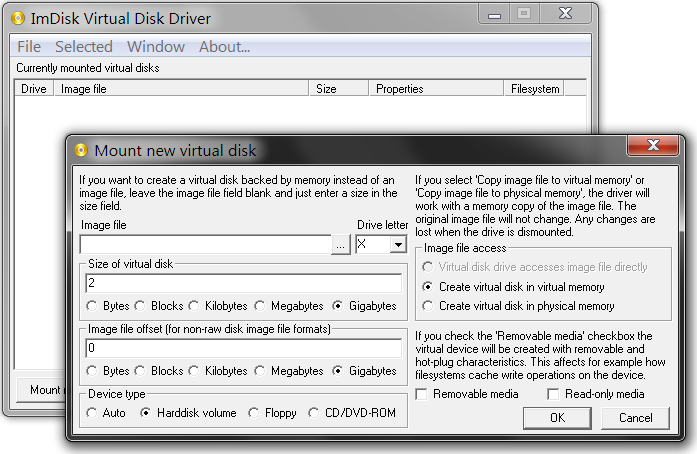Open the Window menu
The height and width of the screenshot is (454, 697).
156,47
